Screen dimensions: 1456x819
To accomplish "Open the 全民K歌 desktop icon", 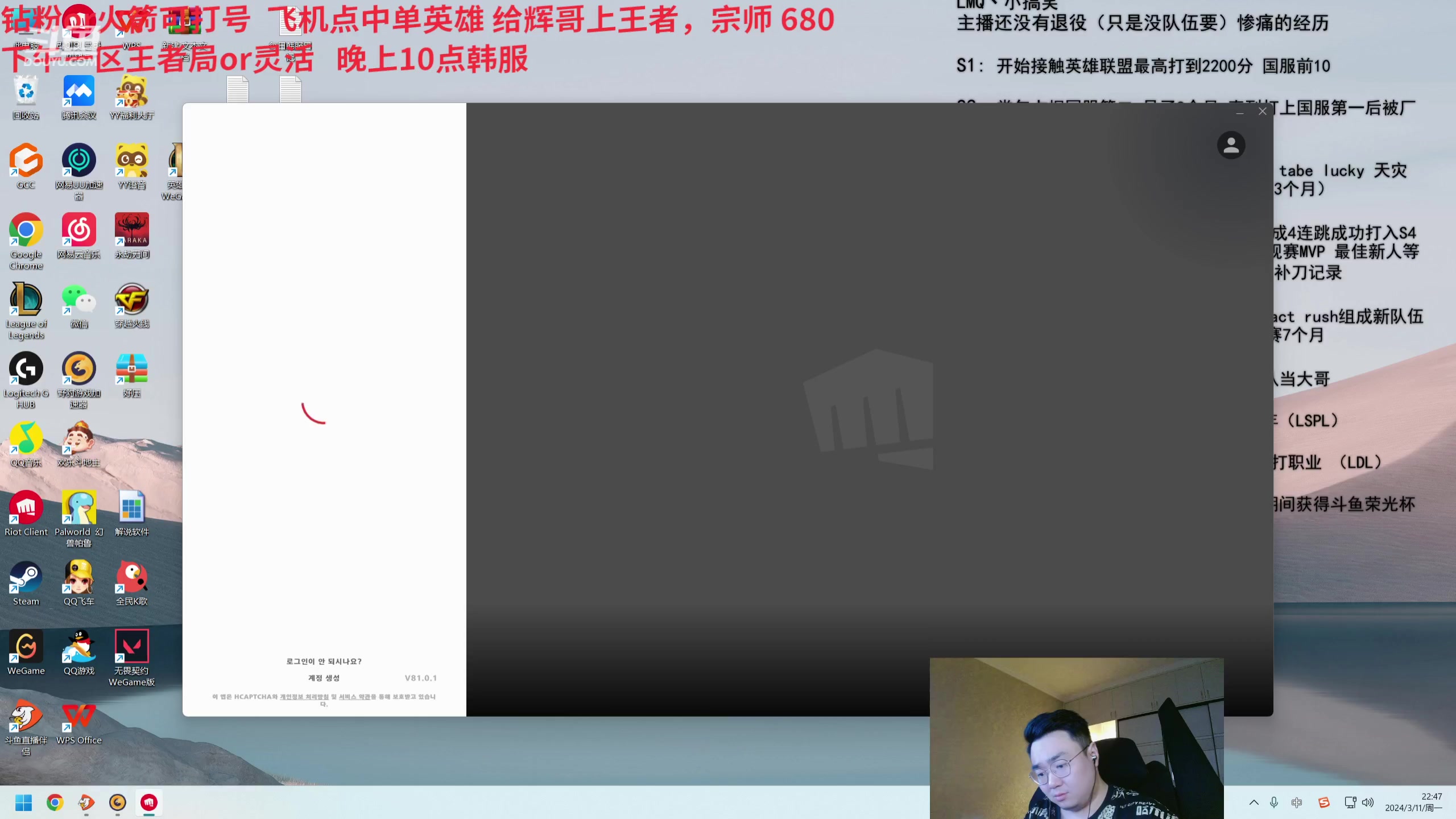I will click(x=132, y=583).
